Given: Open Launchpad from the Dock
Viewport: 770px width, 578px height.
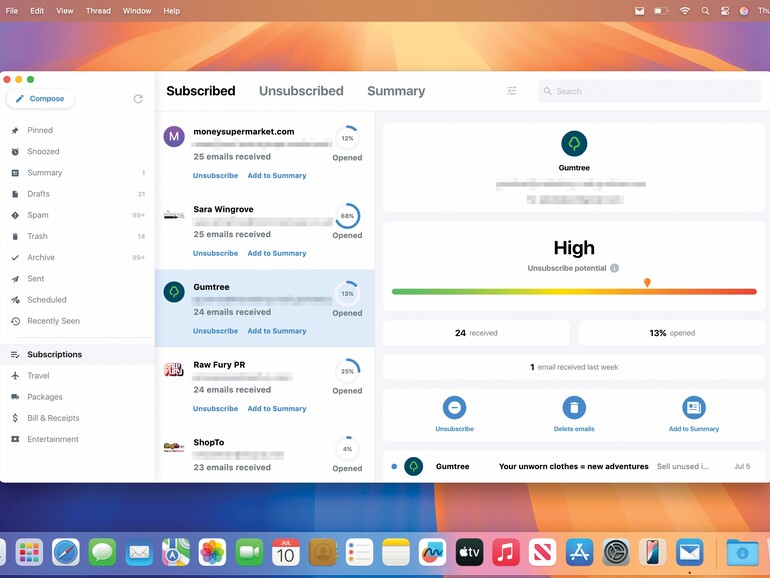Looking at the screenshot, I should [x=29, y=553].
